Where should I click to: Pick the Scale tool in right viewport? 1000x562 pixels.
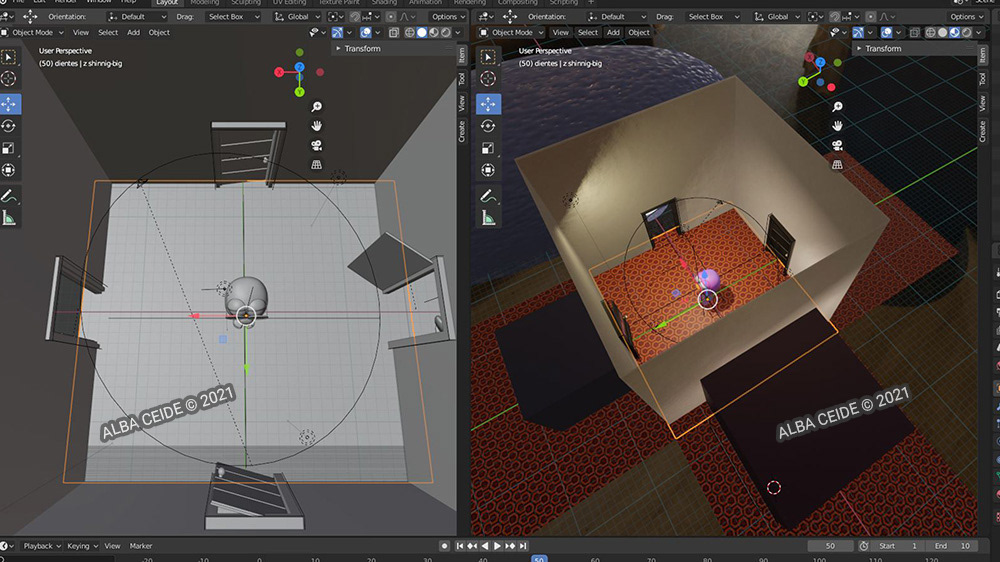click(489, 148)
